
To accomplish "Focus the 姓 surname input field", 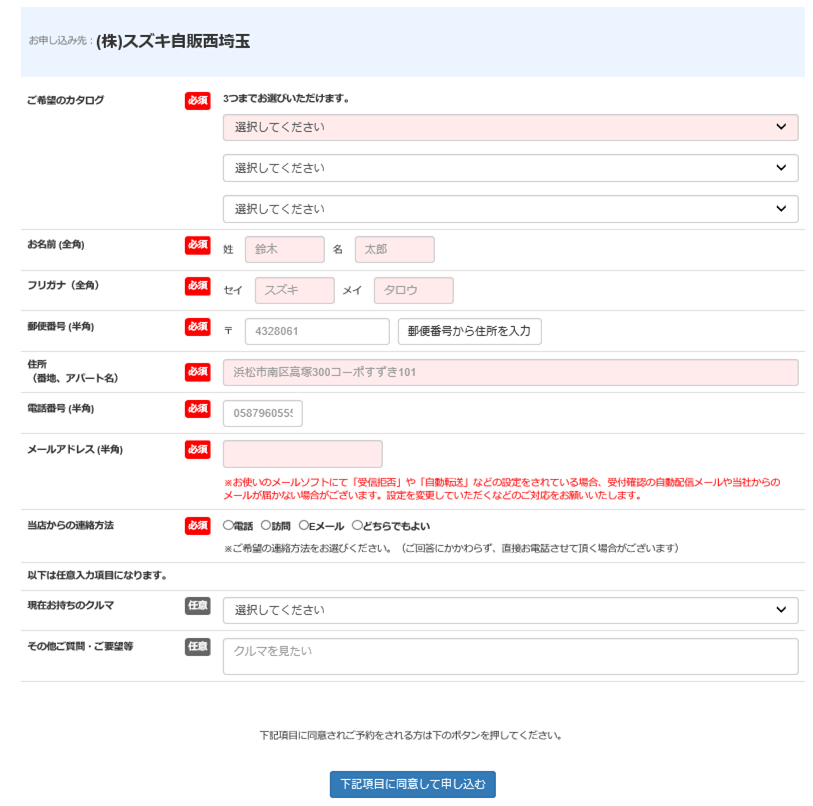I will 285,249.
